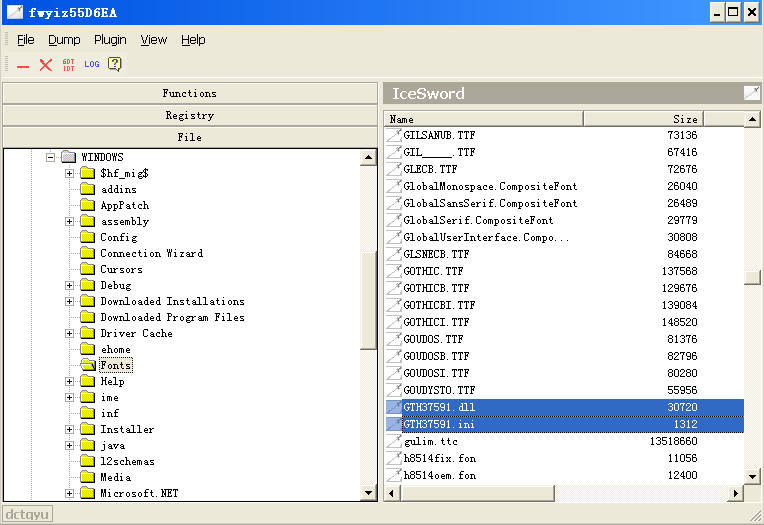Click the File panel button
The height and width of the screenshot is (525, 764).
coord(190,137)
